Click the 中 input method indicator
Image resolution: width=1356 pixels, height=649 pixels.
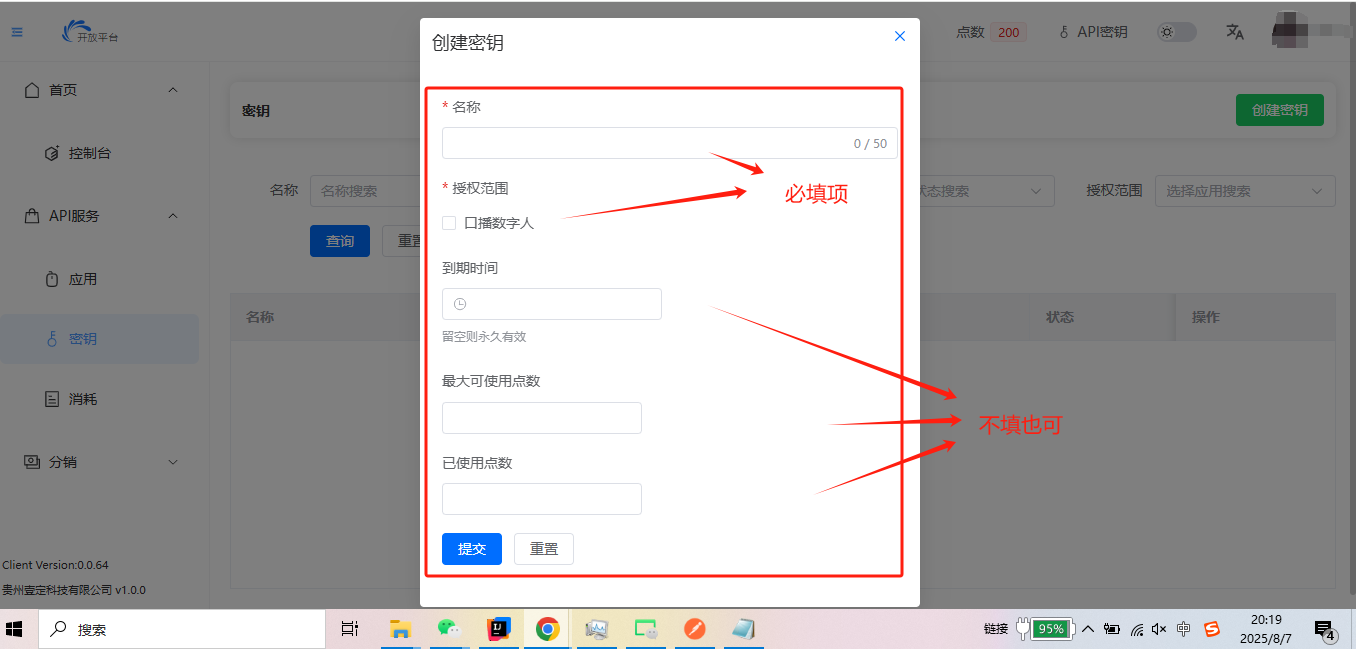coord(1184,629)
